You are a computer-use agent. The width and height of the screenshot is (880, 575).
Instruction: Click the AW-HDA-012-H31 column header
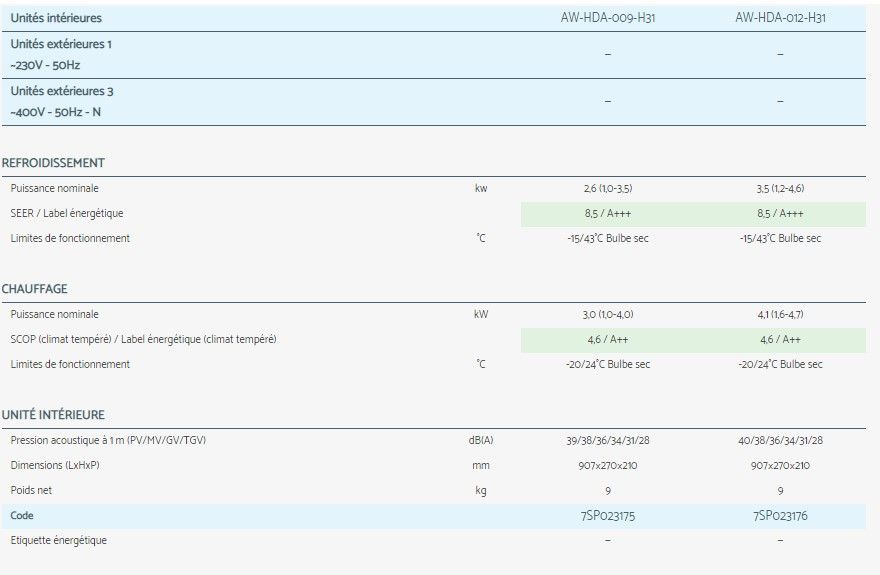coord(780,18)
